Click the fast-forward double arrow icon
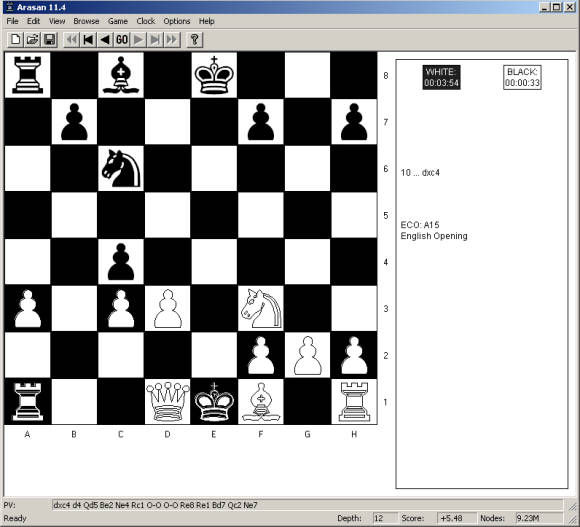The image size is (580, 527). click(172, 40)
